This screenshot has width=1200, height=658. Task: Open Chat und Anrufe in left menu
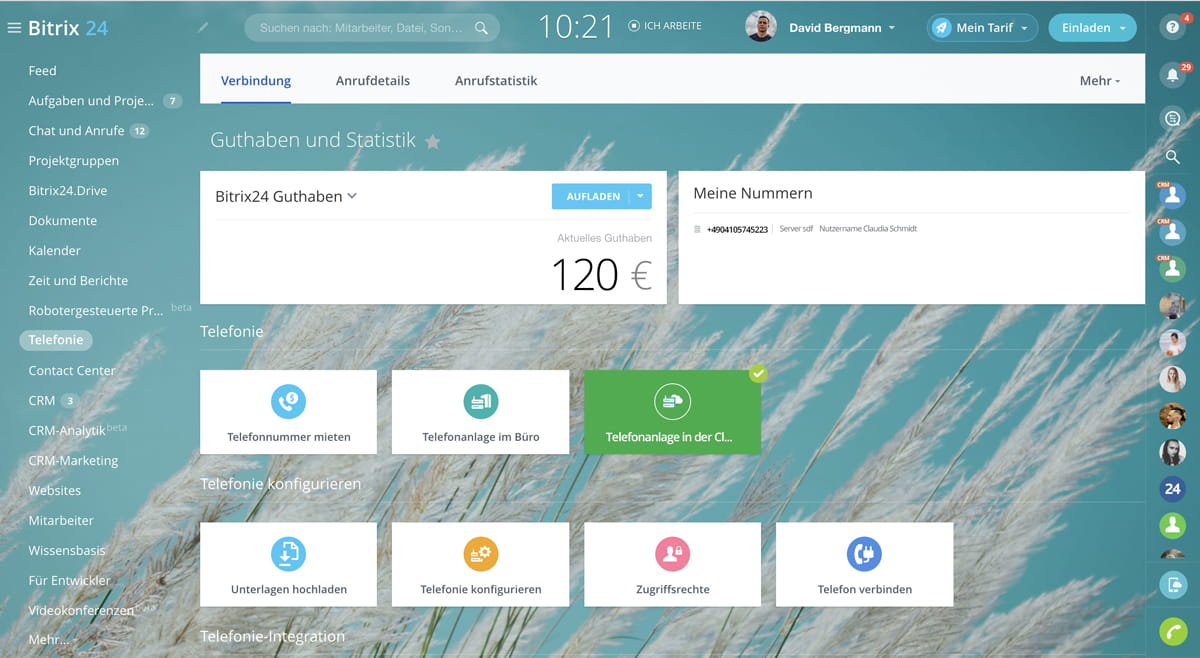(x=77, y=131)
